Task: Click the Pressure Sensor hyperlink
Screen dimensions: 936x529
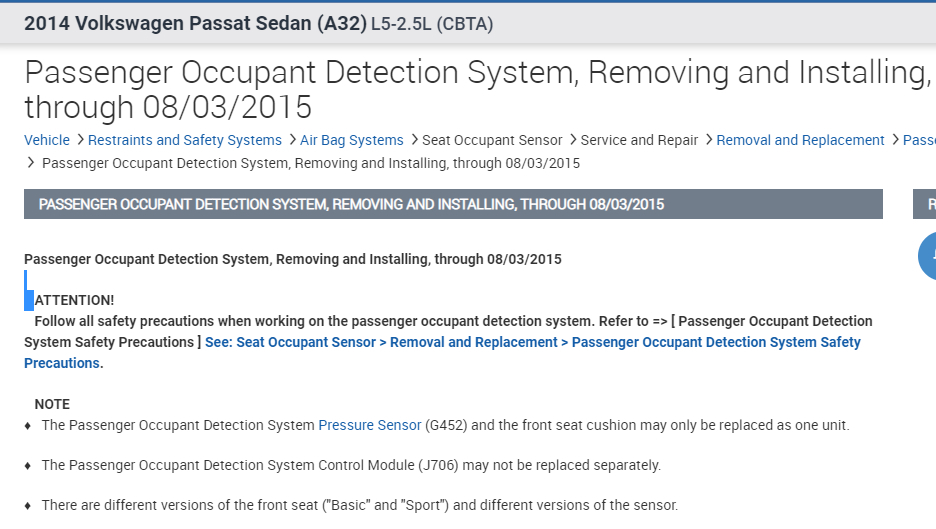Action: click(370, 425)
